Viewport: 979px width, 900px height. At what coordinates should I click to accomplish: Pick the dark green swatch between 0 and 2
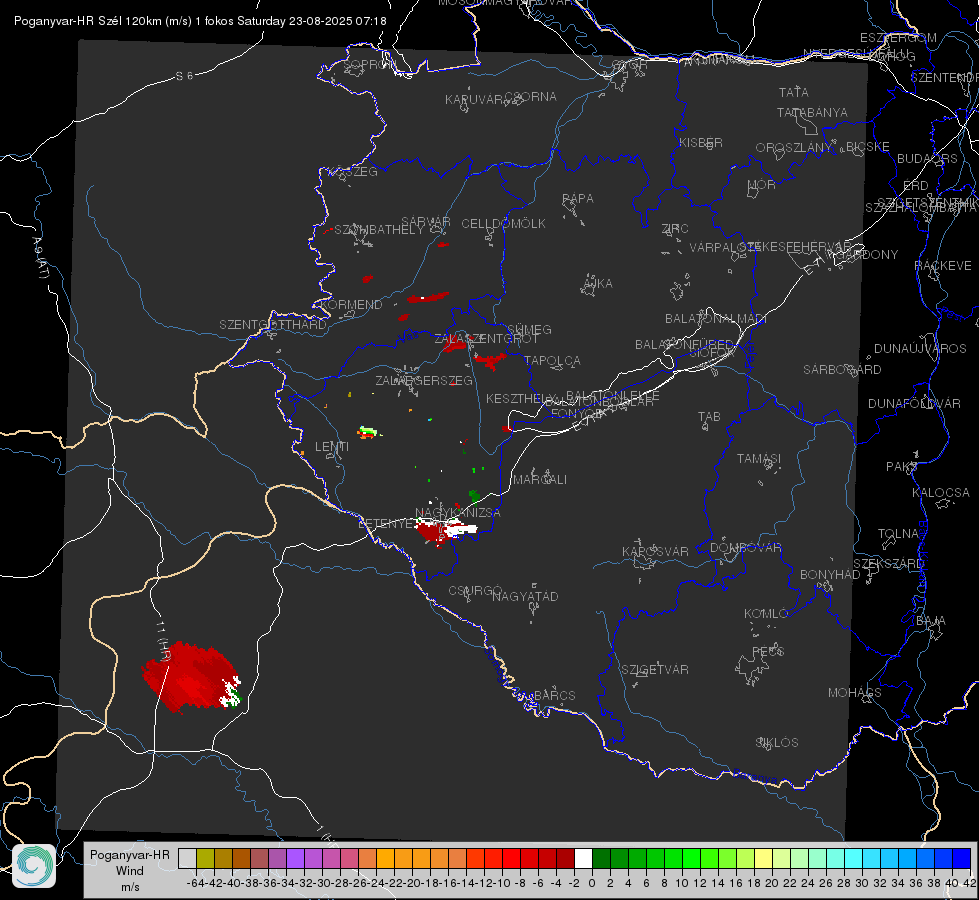(x=601, y=858)
